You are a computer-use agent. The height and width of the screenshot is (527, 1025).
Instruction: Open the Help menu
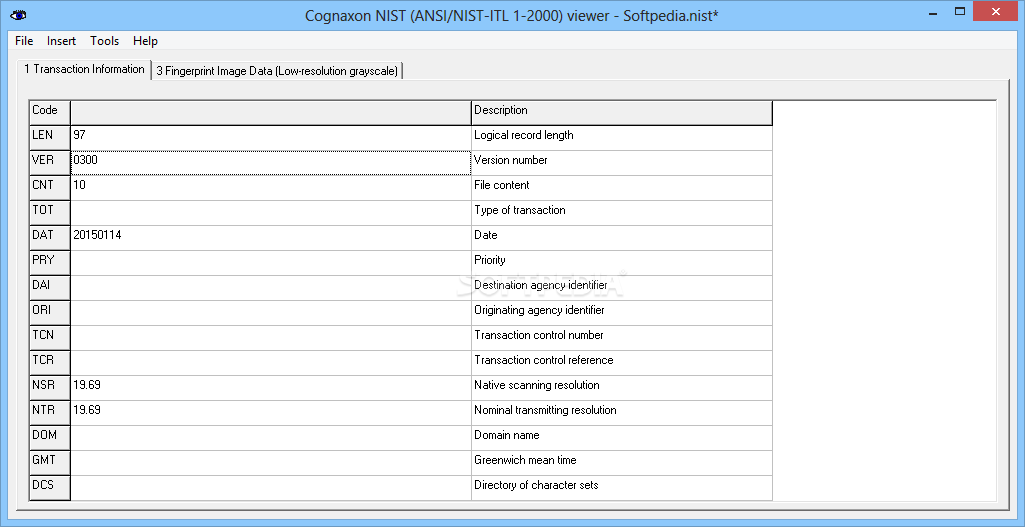tap(145, 41)
